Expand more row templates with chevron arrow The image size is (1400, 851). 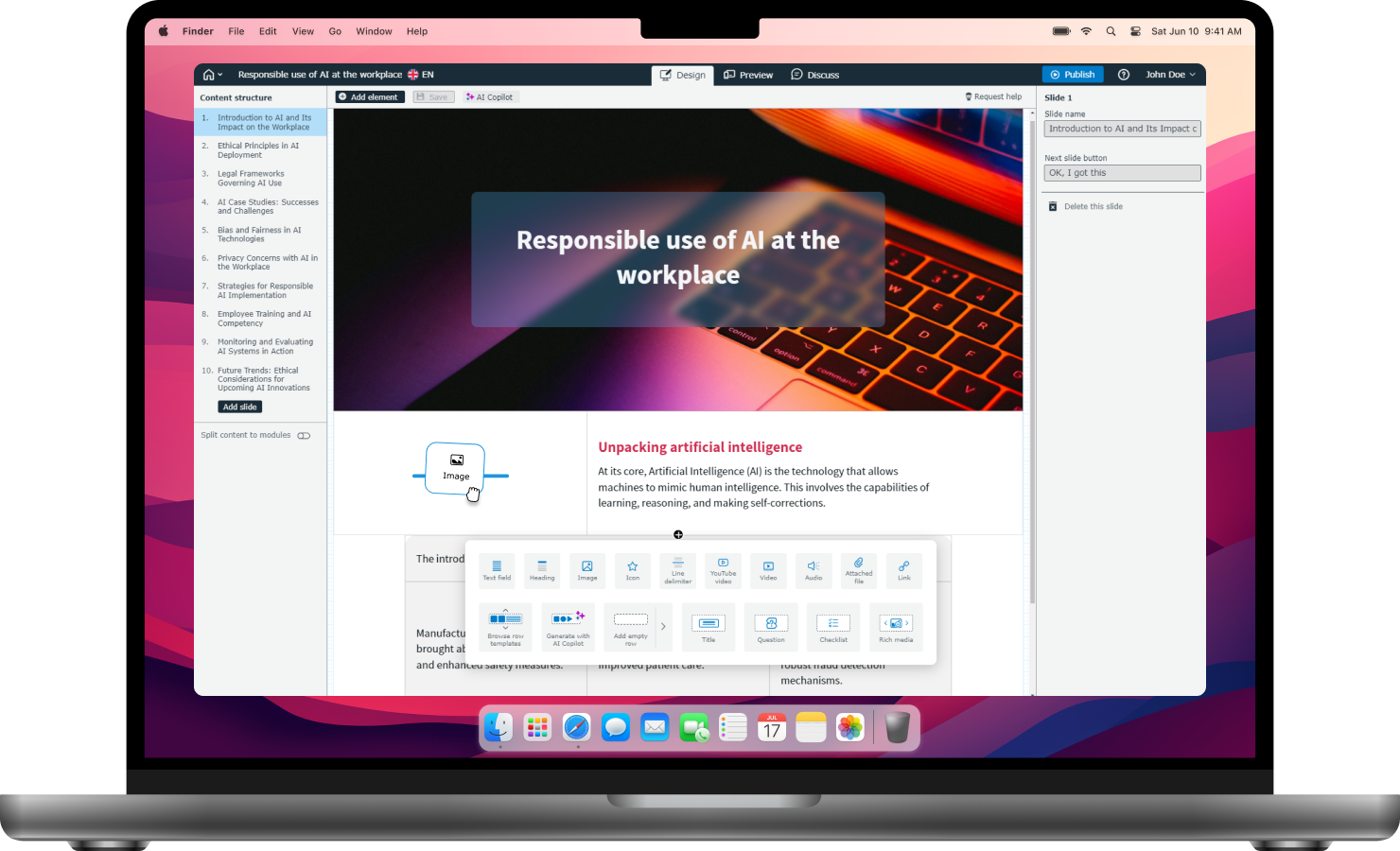[x=663, y=627]
